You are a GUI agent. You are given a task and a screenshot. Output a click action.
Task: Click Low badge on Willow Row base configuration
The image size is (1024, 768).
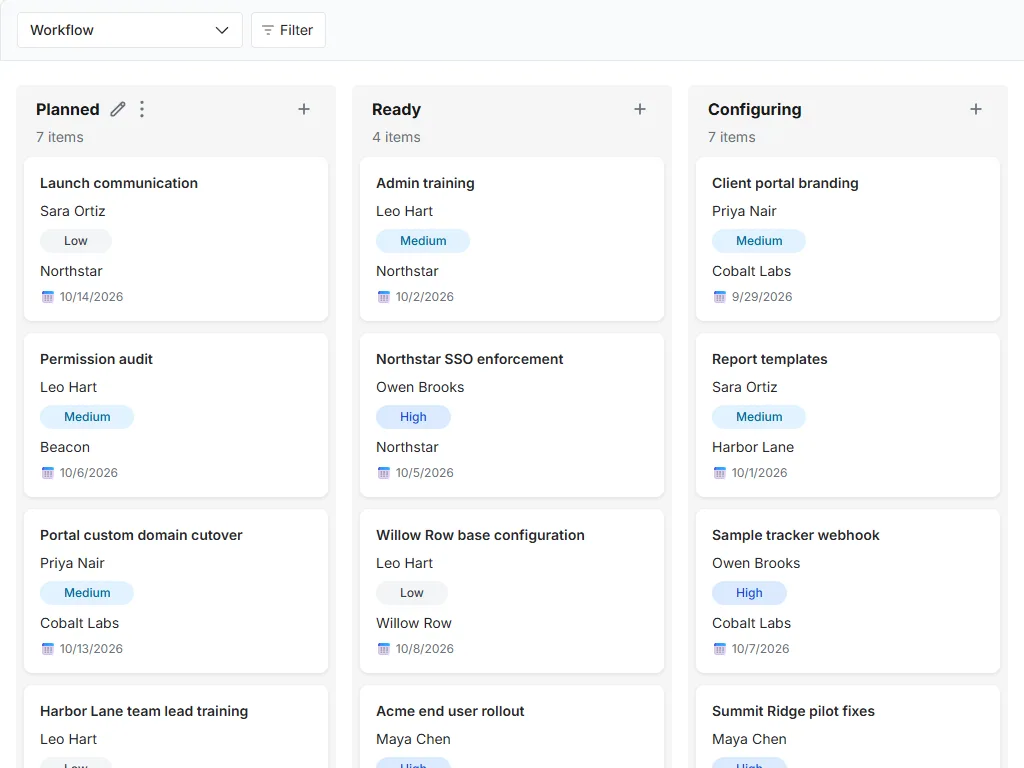(411, 593)
